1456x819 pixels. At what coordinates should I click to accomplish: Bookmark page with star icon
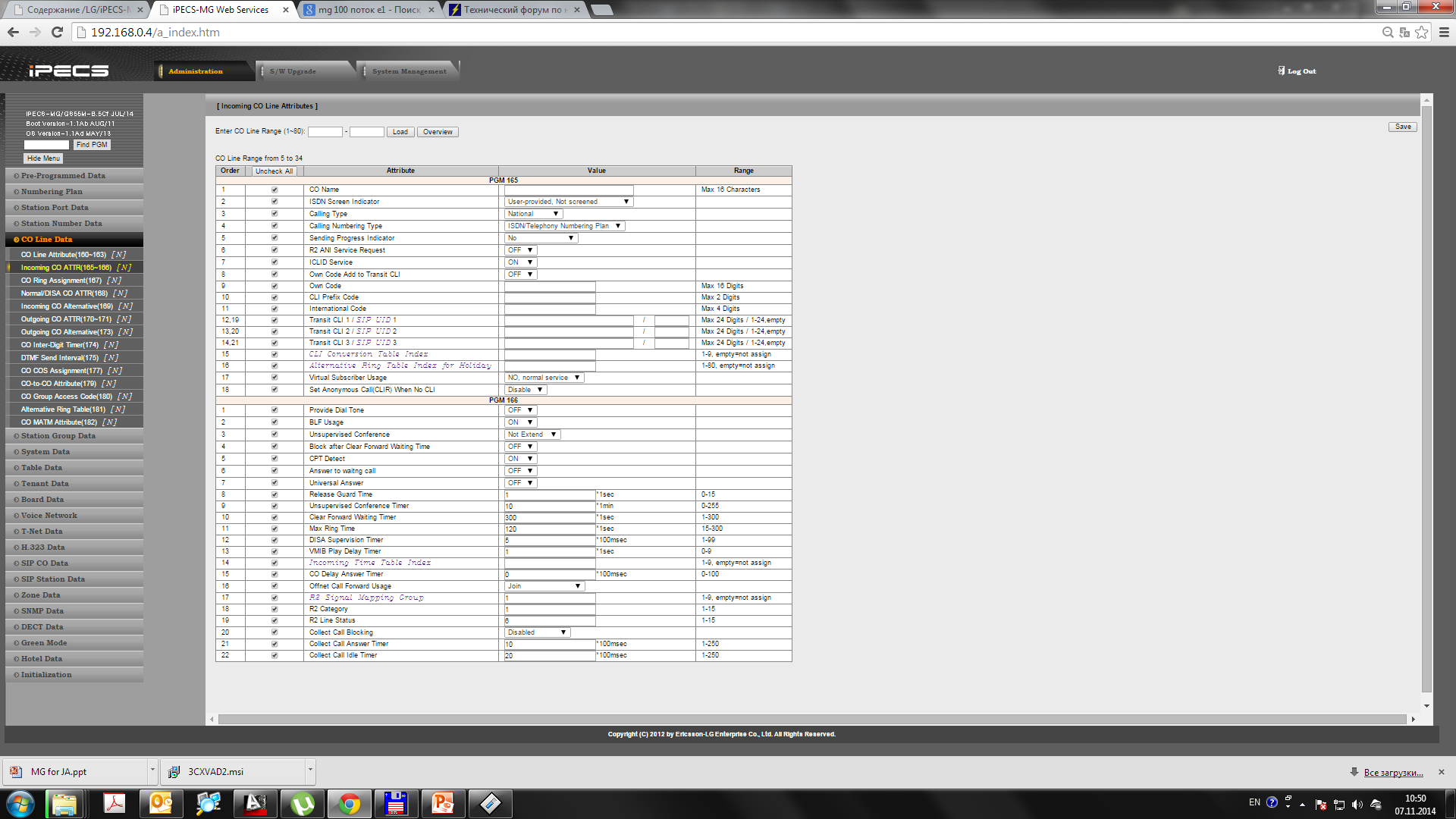[x=1422, y=32]
